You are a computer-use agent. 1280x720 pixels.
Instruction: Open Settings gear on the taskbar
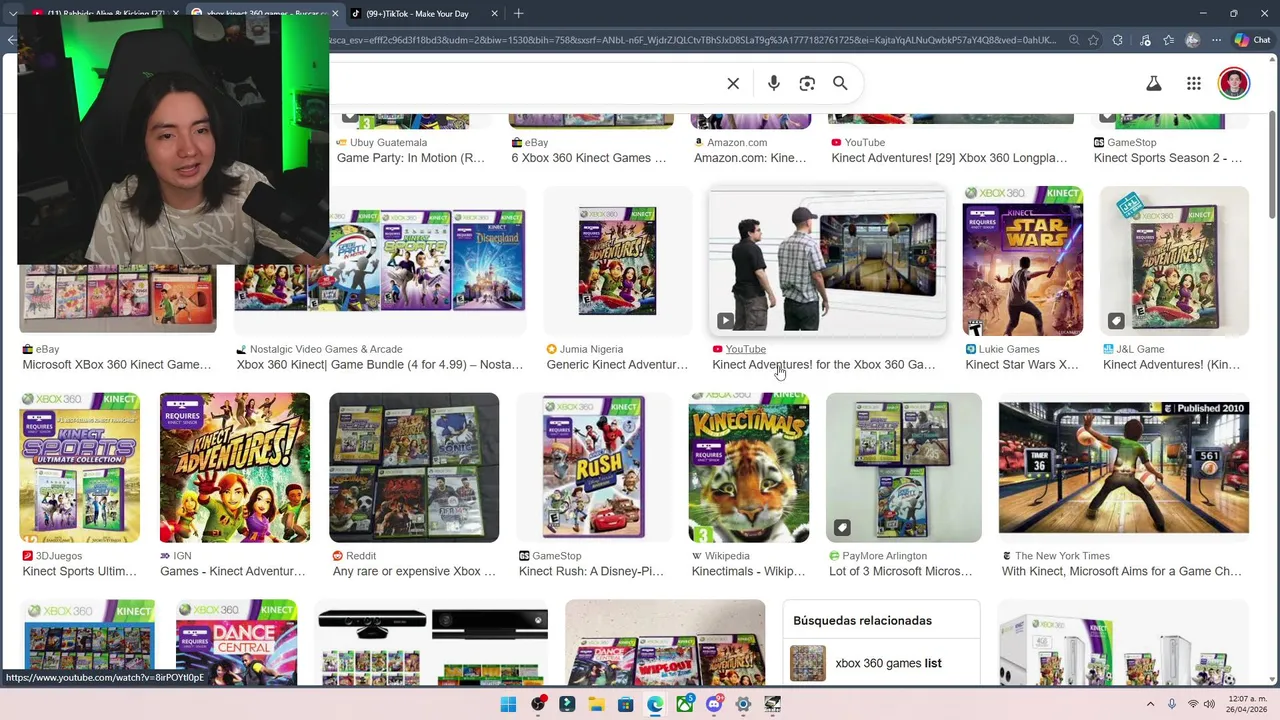pos(743,704)
